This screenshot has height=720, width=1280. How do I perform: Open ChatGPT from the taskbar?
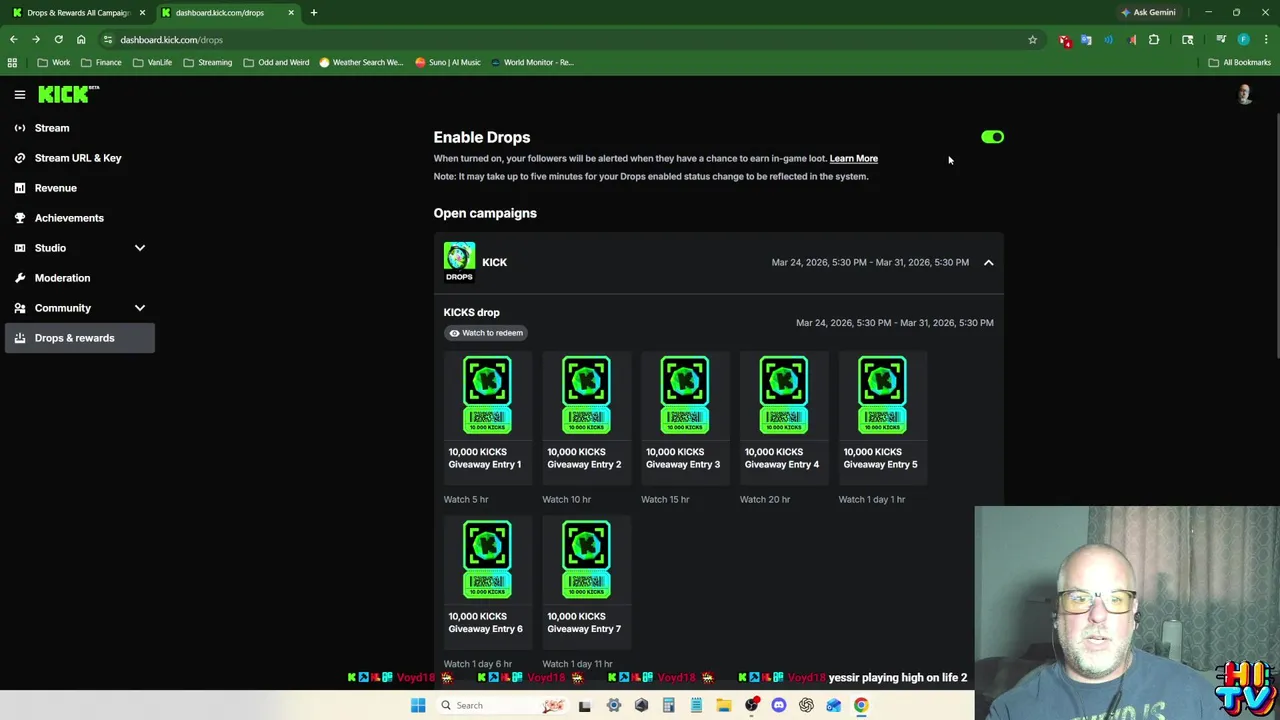coord(806,705)
